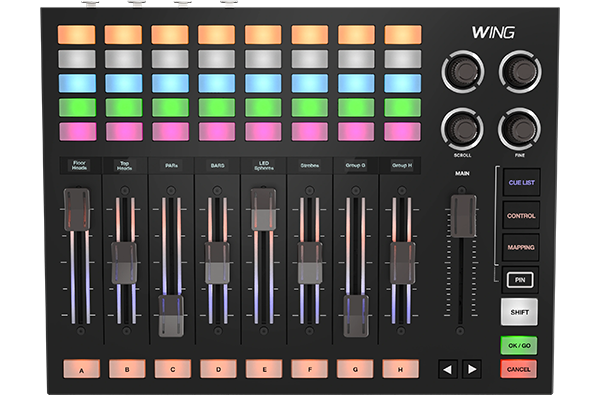Viewport: 600px width, 400px height.
Task: Select the Group G strip label
Action: [355, 165]
